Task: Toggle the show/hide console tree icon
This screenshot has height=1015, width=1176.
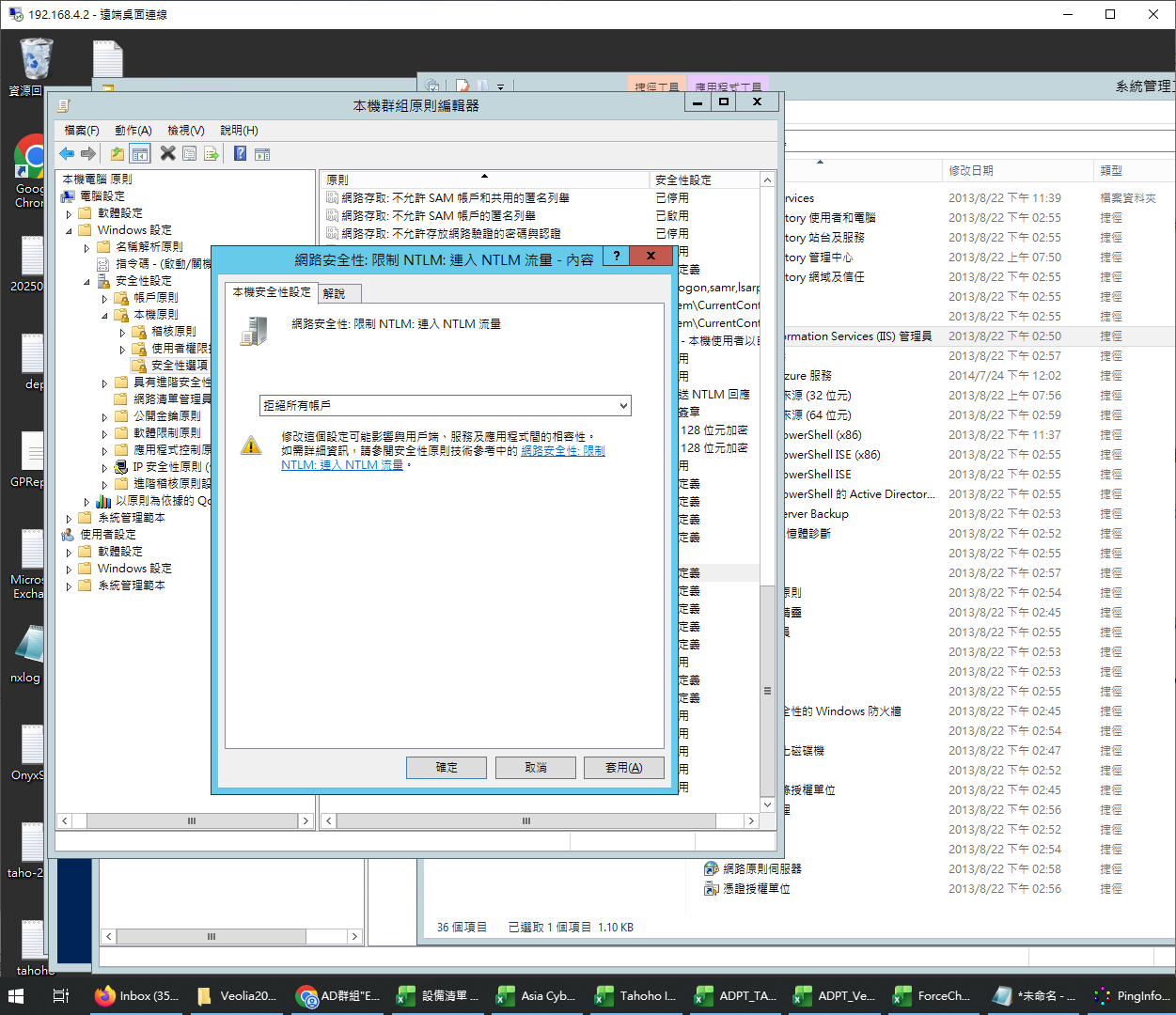Action: pyautogui.click(x=140, y=154)
